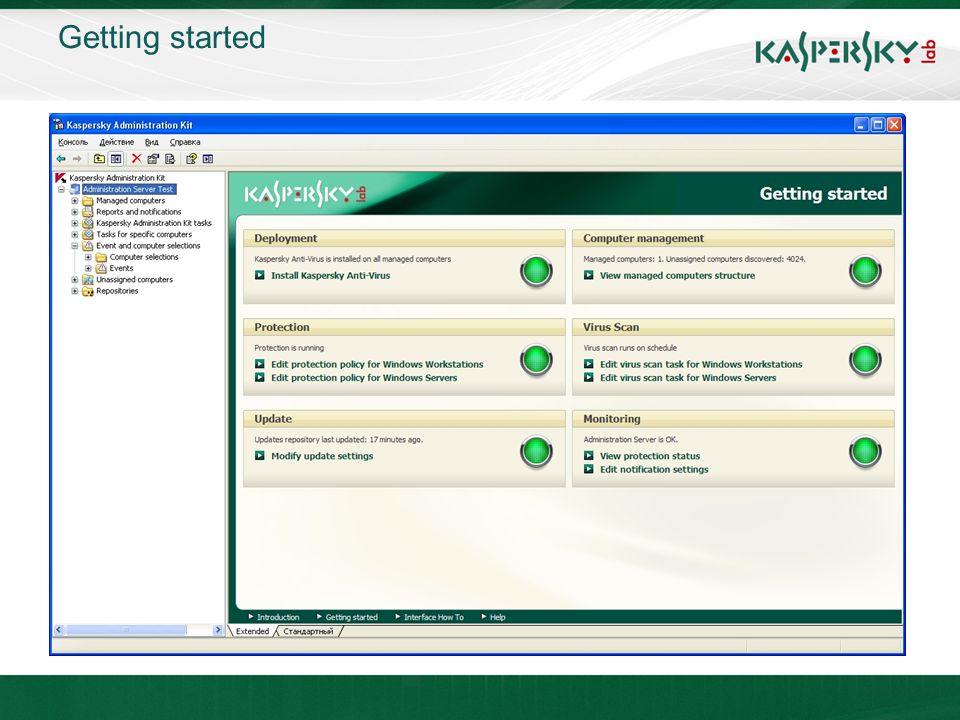960x720 pixels.
Task: Click the Tasks for specific computers icon
Action: click(88, 234)
